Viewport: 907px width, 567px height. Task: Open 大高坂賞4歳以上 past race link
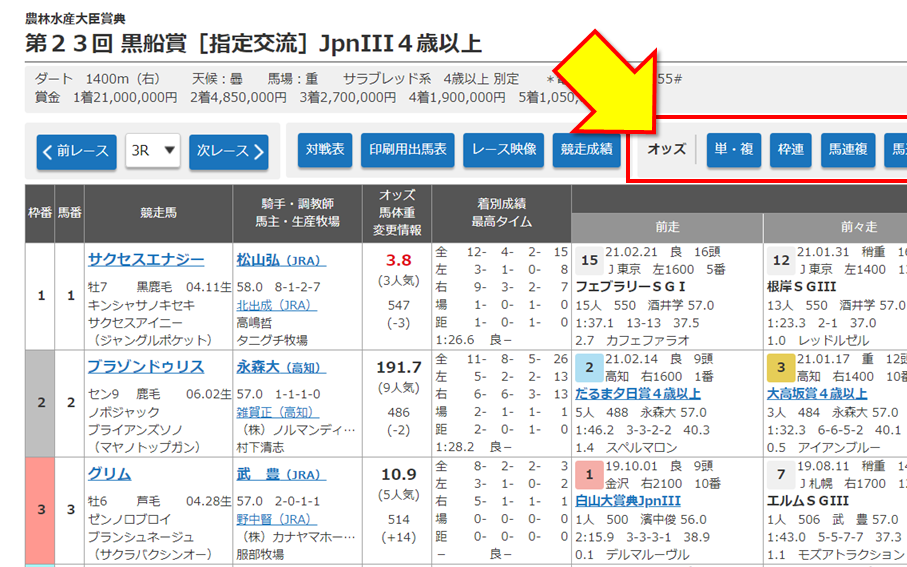point(817,394)
